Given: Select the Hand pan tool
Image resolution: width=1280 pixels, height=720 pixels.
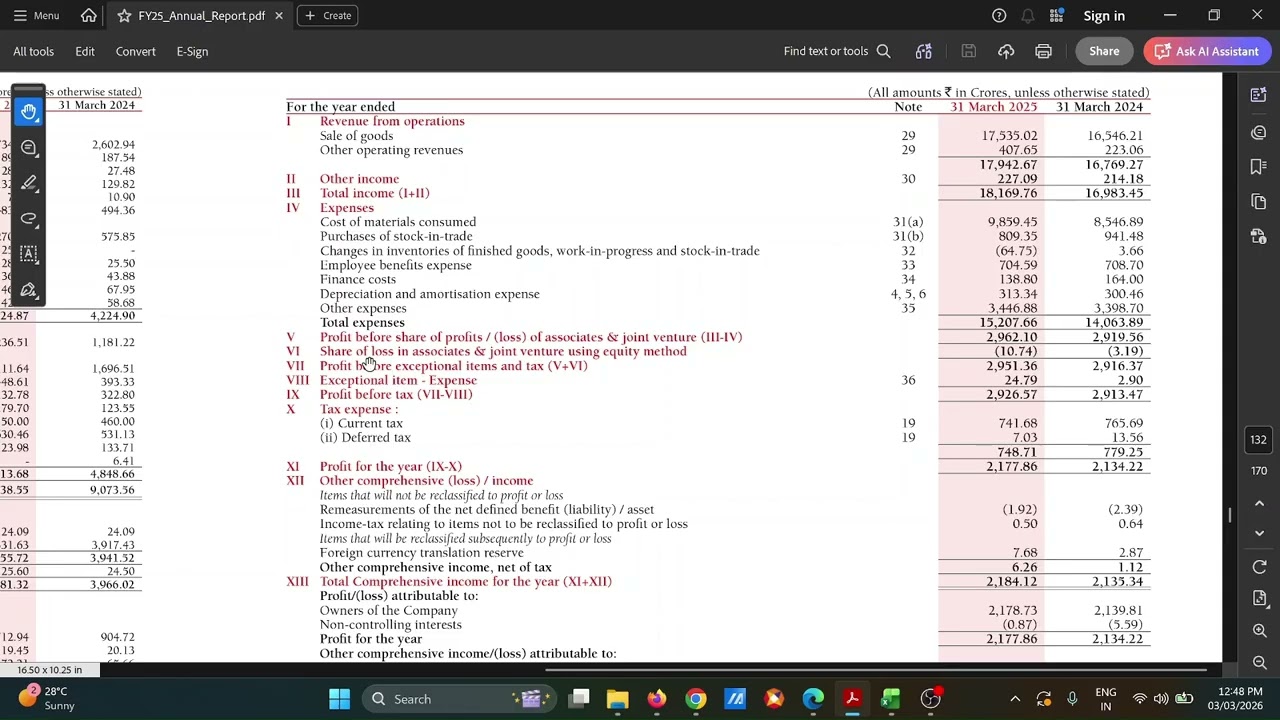Looking at the screenshot, I should [29, 112].
